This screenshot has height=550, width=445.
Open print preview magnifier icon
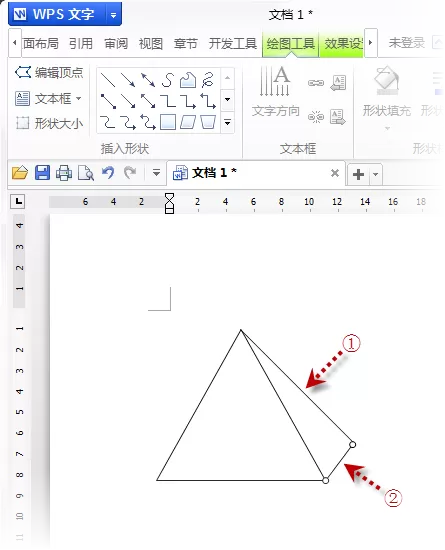[x=86, y=173]
